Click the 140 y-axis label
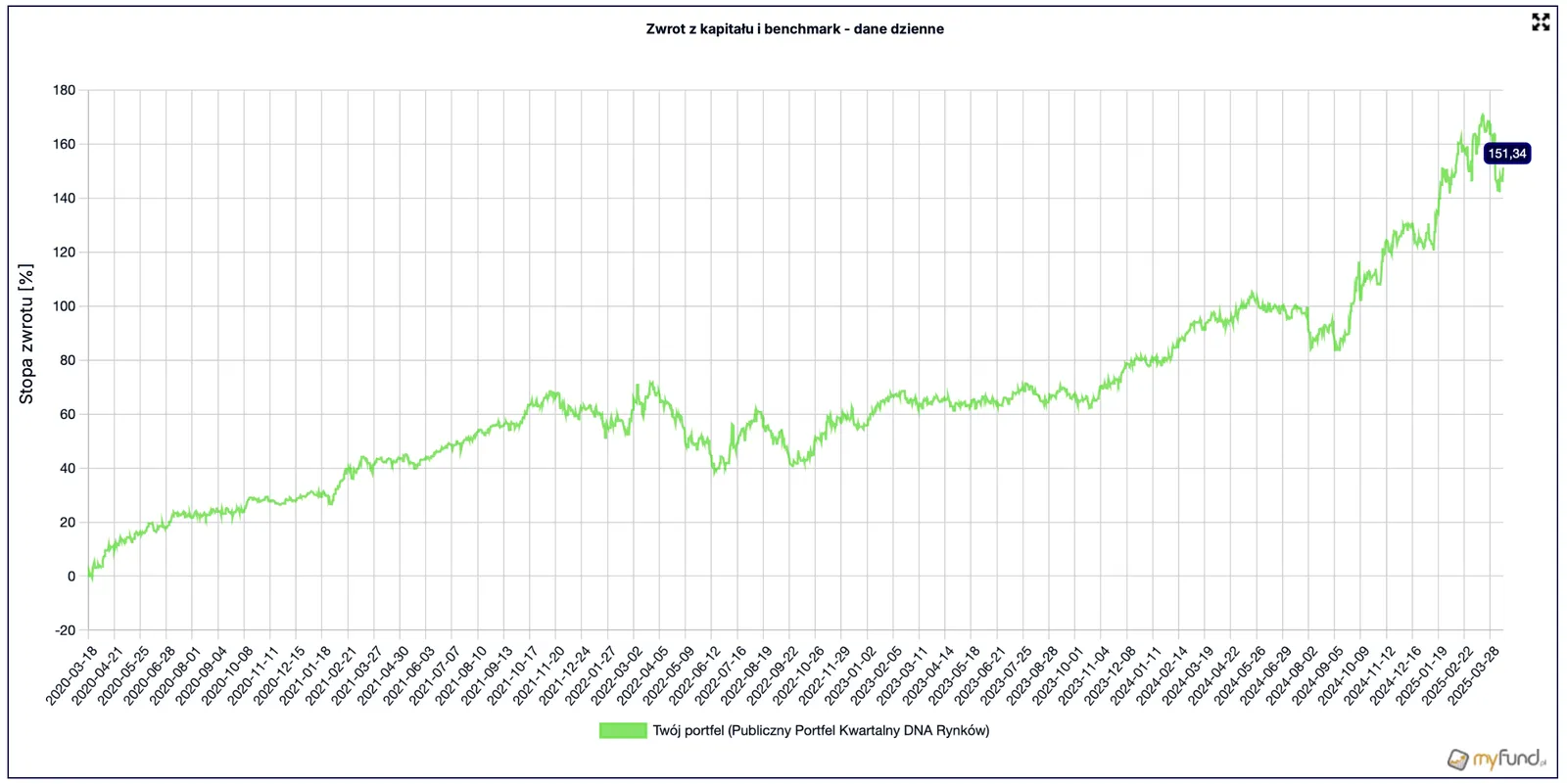Viewport: 1567px width, 784px height. (64, 198)
